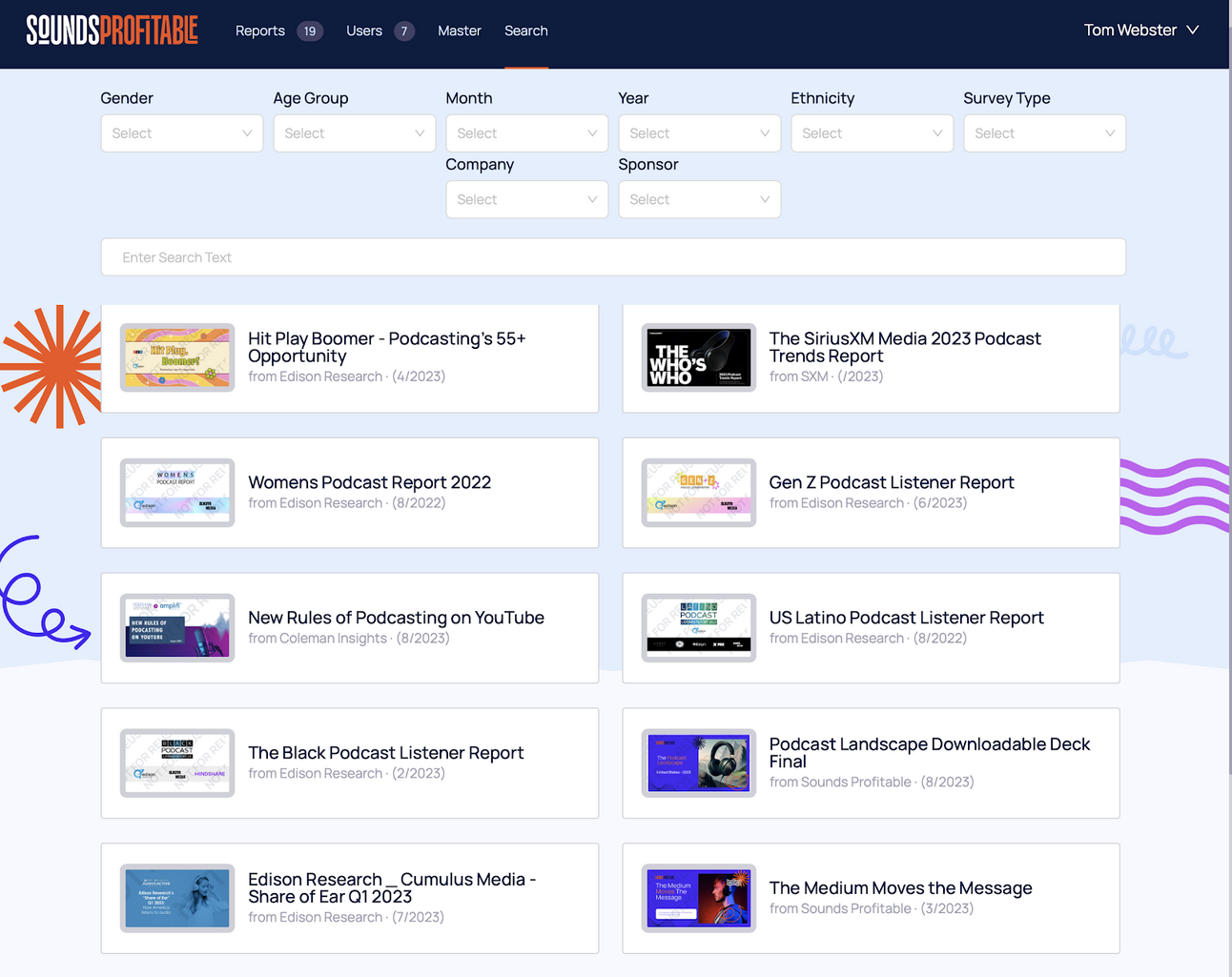
Task: Switch to the Users tab
Action: (364, 31)
